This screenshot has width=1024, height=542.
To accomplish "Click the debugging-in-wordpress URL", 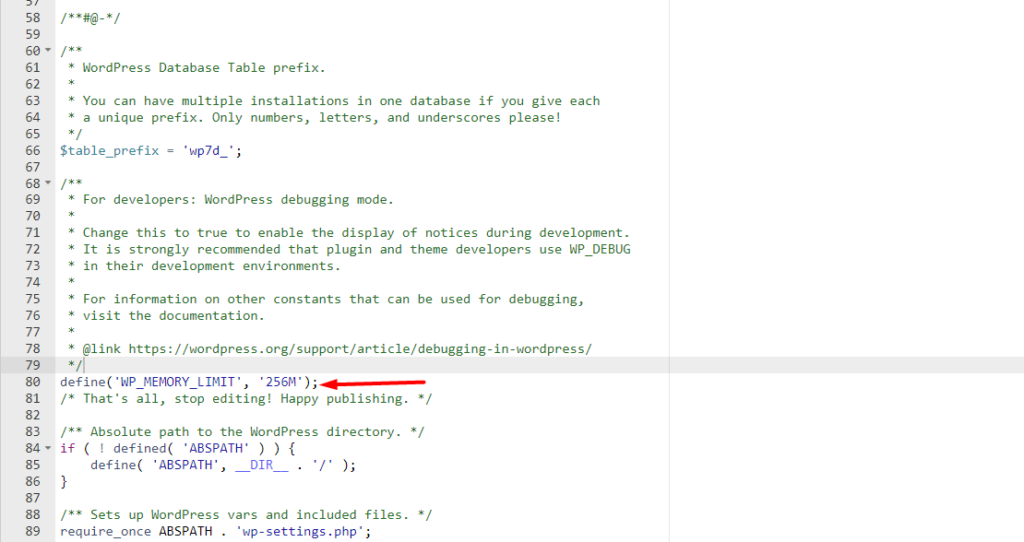I will (x=360, y=349).
